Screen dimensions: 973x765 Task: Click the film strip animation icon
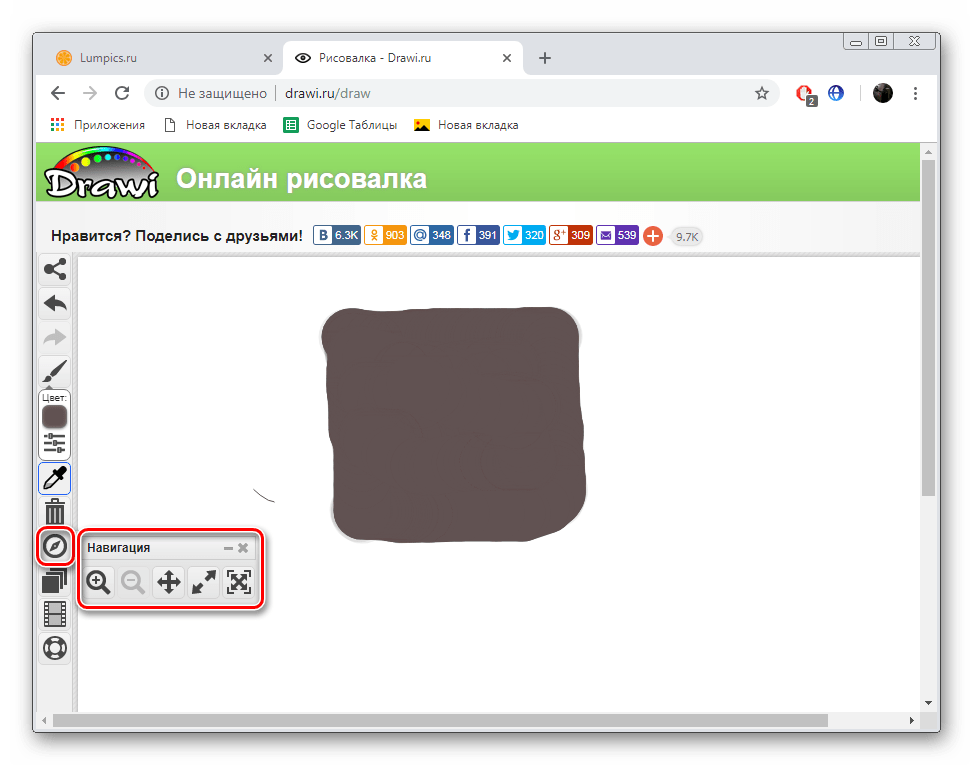coord(54,614)
